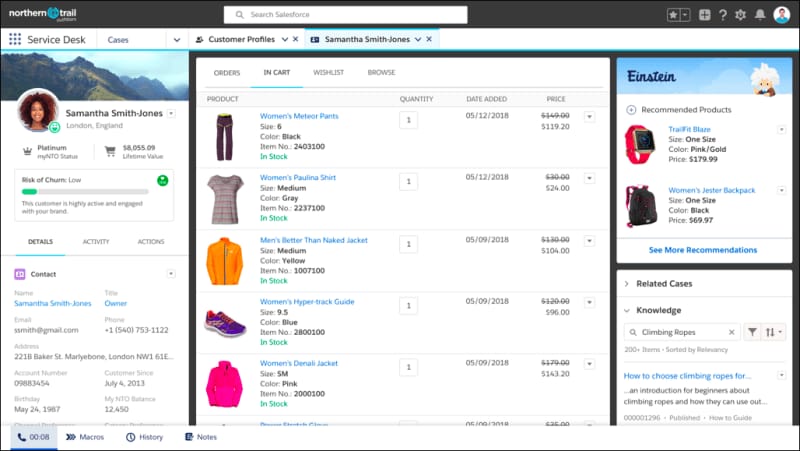The width and height of the screenshot is (800, 451).
Task: Open the Denali Jacket row action dropdown
Action: point(589,364)
